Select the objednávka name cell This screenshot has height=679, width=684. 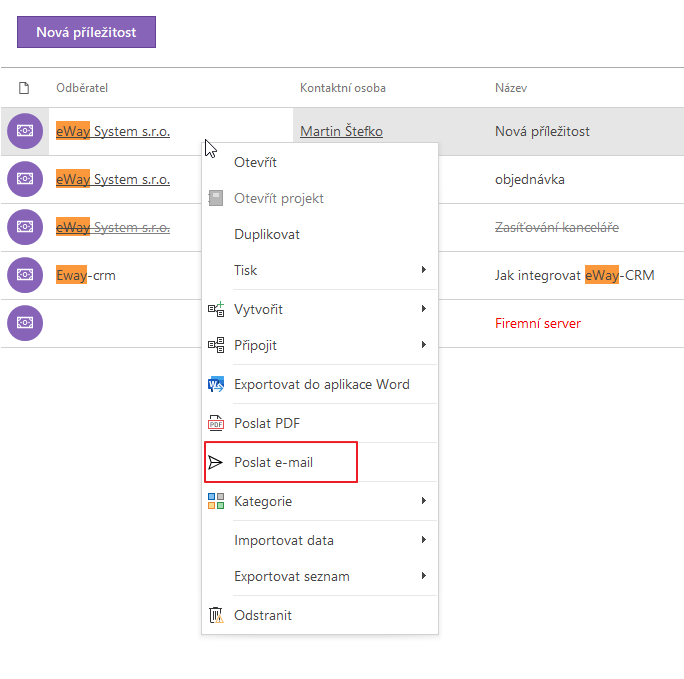tap(530, 179)
